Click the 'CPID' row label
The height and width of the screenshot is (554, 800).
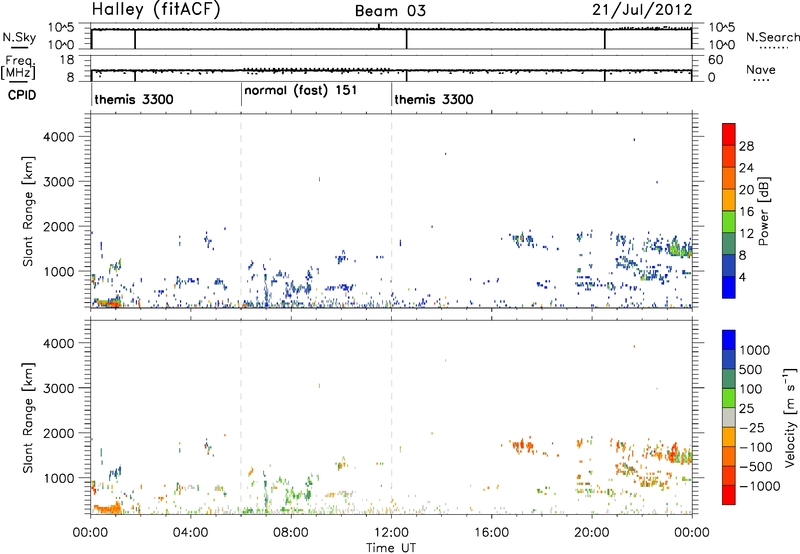pyautogui.click(x=22, y=95)
